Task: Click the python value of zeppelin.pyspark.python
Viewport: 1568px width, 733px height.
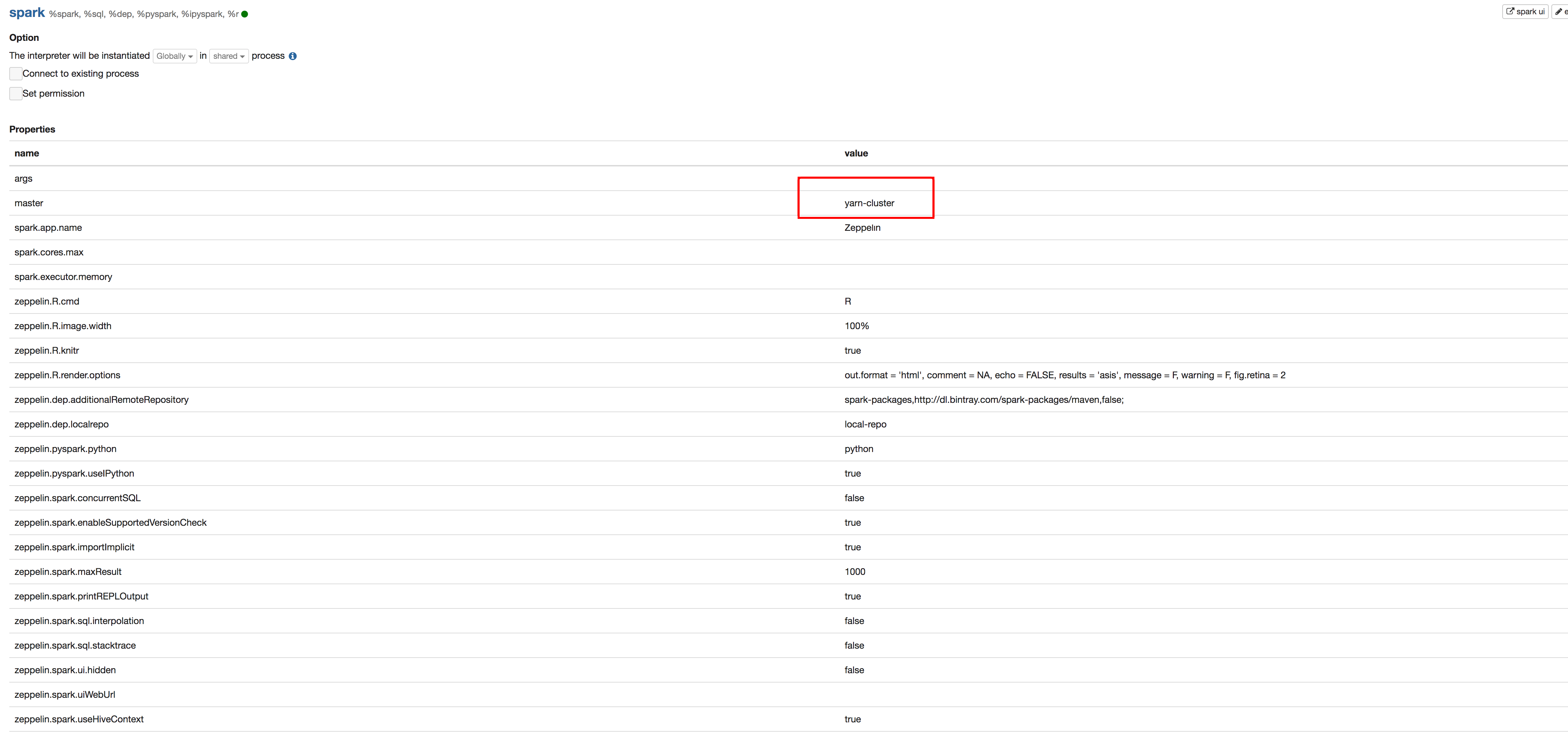Action: (x=859, y=449)
